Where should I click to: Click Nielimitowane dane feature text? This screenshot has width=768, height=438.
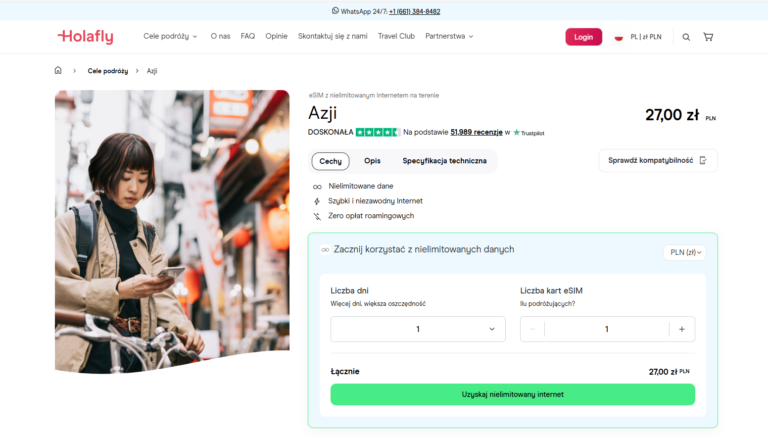pos(361,186)
